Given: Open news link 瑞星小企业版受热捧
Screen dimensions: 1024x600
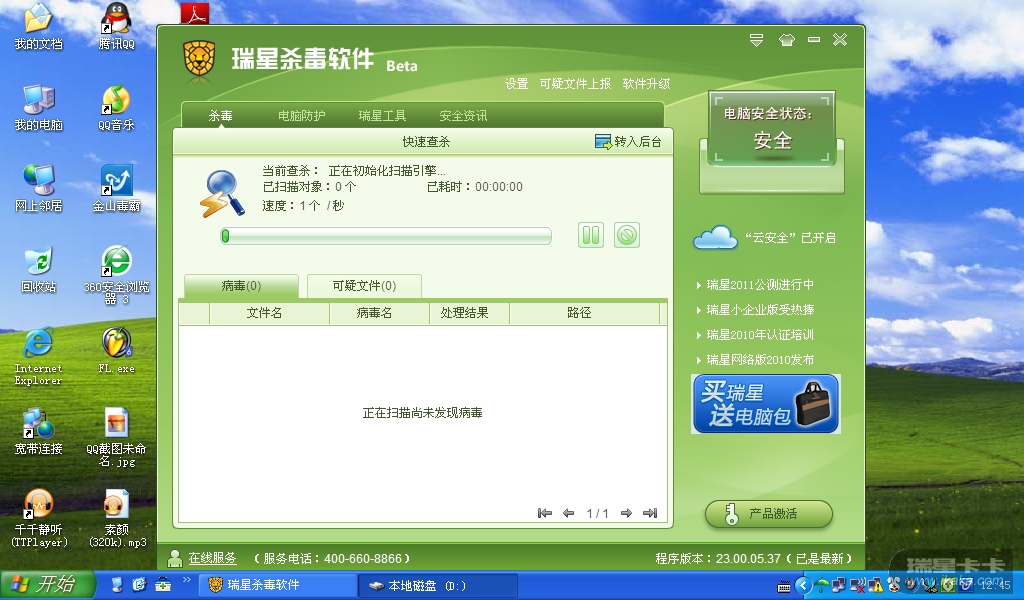Looking at the screenshot, I should [760, 309].
